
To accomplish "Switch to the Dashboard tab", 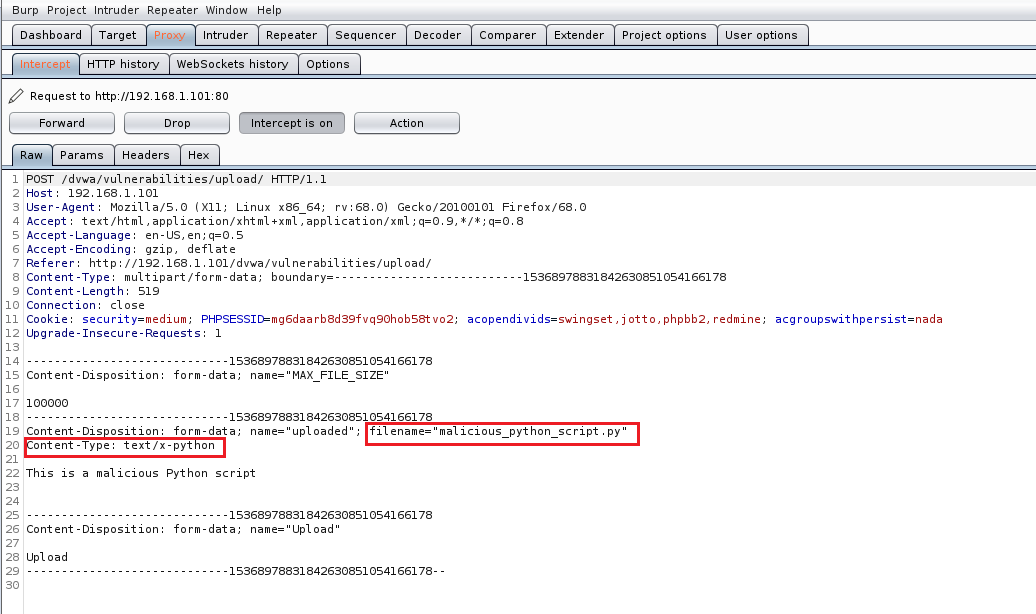I will 51,35.
